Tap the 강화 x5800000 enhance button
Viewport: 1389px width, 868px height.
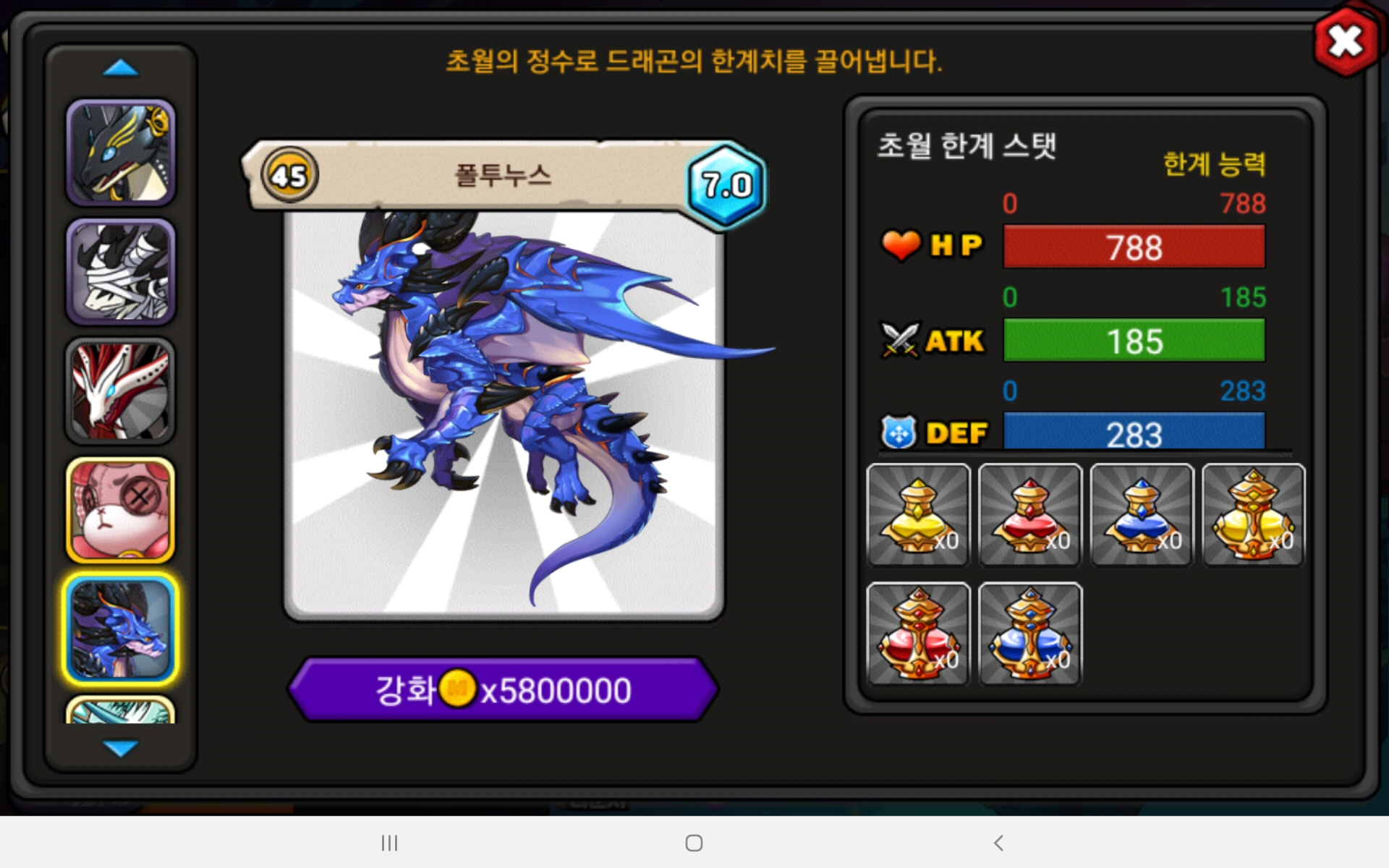coord(504,689)
